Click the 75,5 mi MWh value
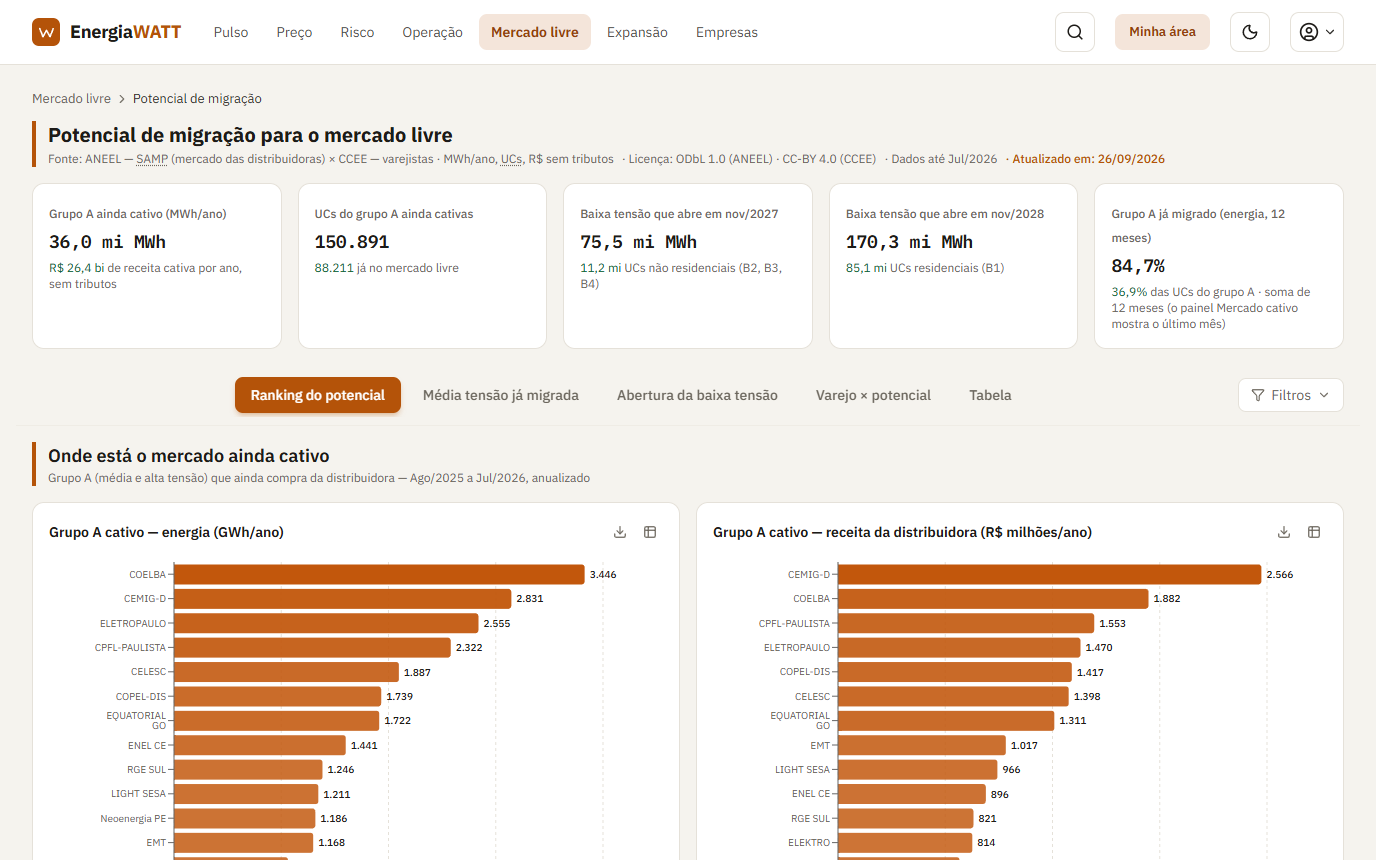This screenshot has width=1376, height=860. (x=639, y=242)
